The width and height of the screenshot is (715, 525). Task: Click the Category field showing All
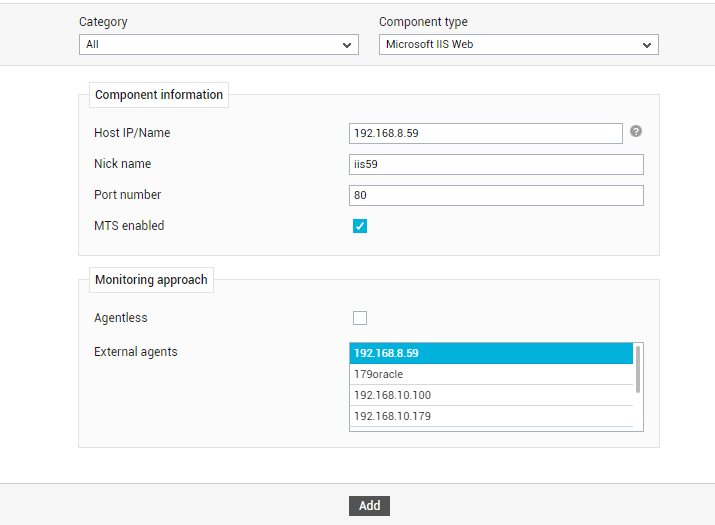point(219,45)
